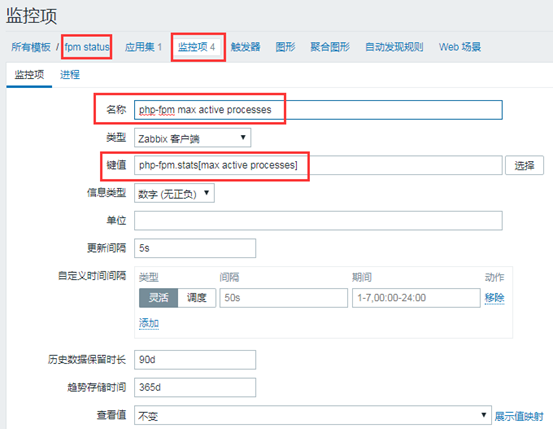
Task: Click the 选择 key button
Action: (x=524, y=165)
